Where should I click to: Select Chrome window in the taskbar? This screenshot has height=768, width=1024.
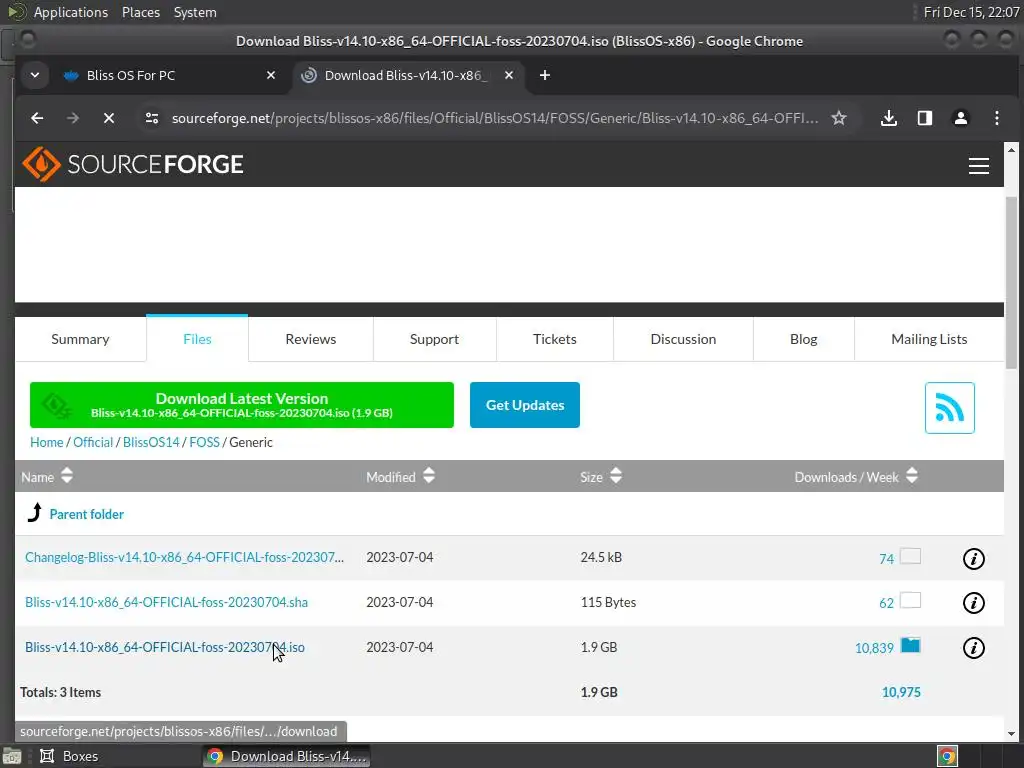286,756
